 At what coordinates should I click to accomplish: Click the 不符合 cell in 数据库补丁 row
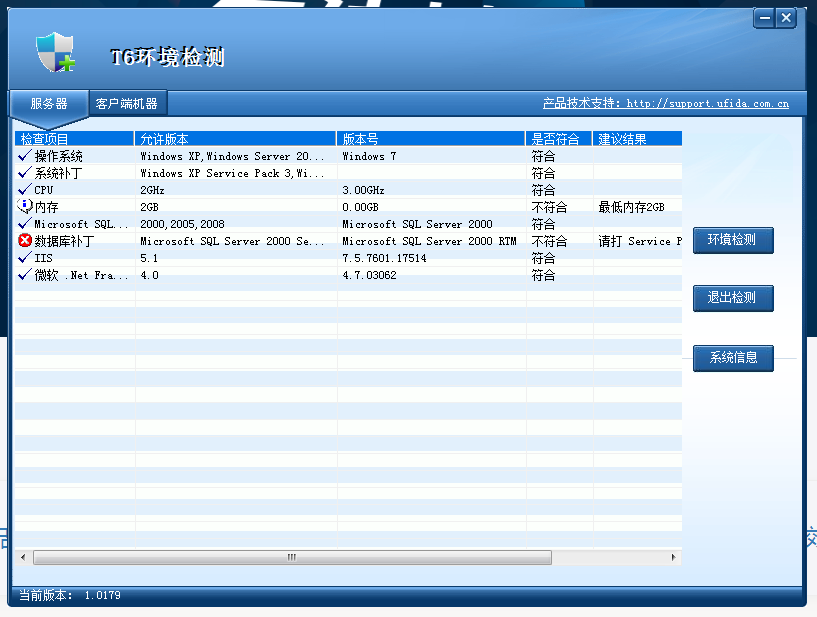pyautogui.click(x=549, y=241)
